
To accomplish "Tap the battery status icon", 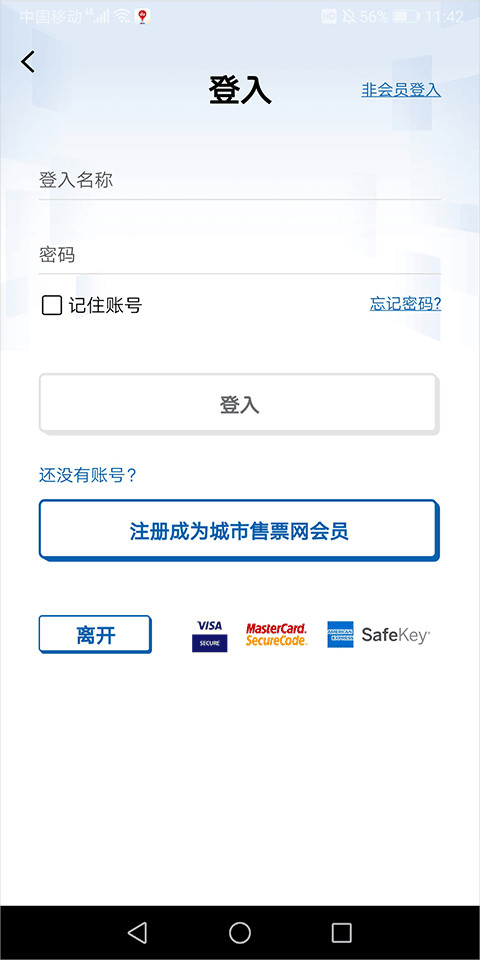I will coord(406,17).
